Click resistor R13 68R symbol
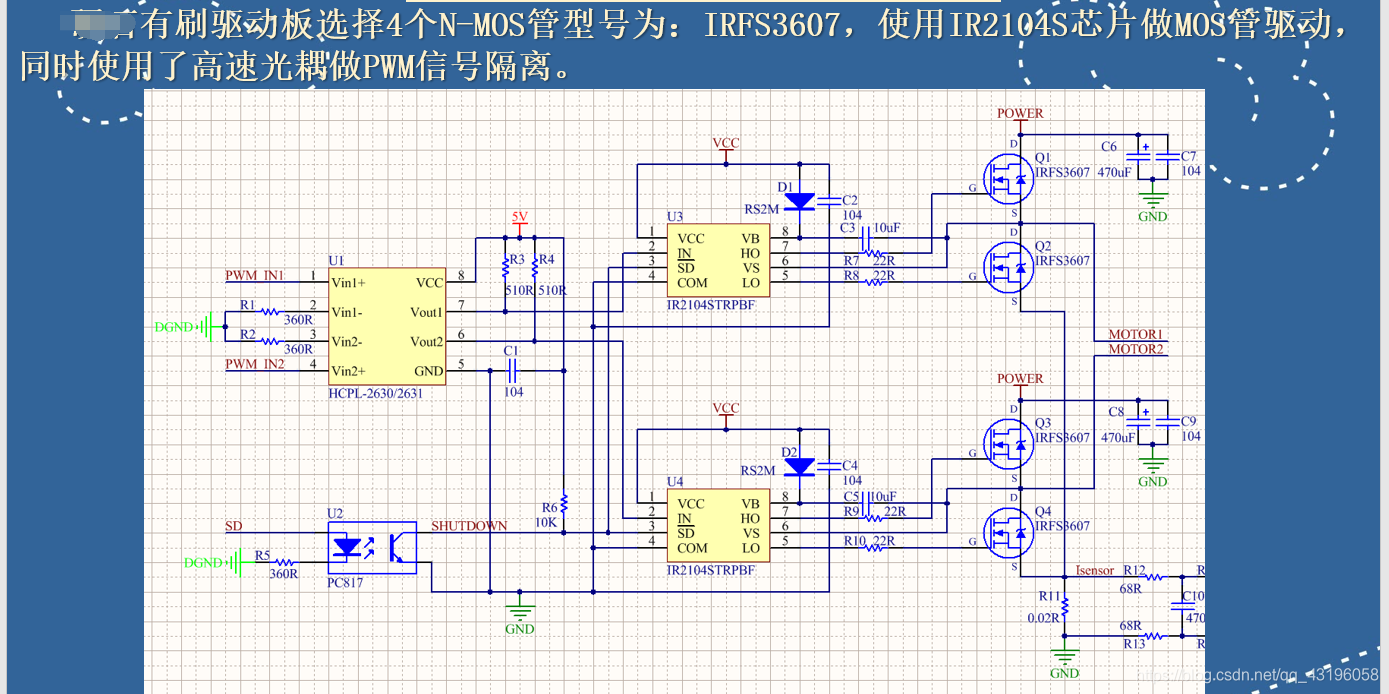 1154,635
